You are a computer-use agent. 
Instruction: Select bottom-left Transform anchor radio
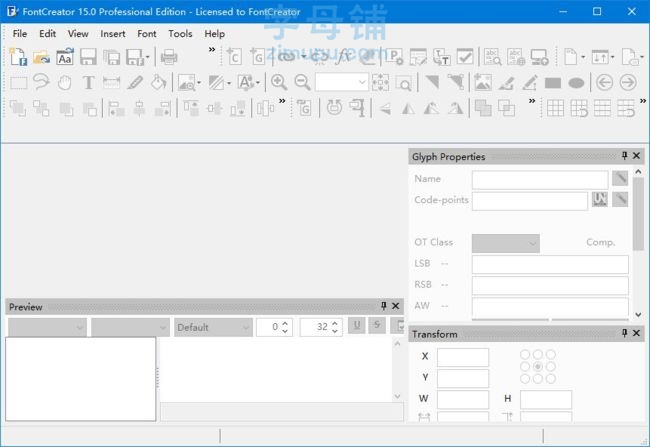tap(525, 379)
